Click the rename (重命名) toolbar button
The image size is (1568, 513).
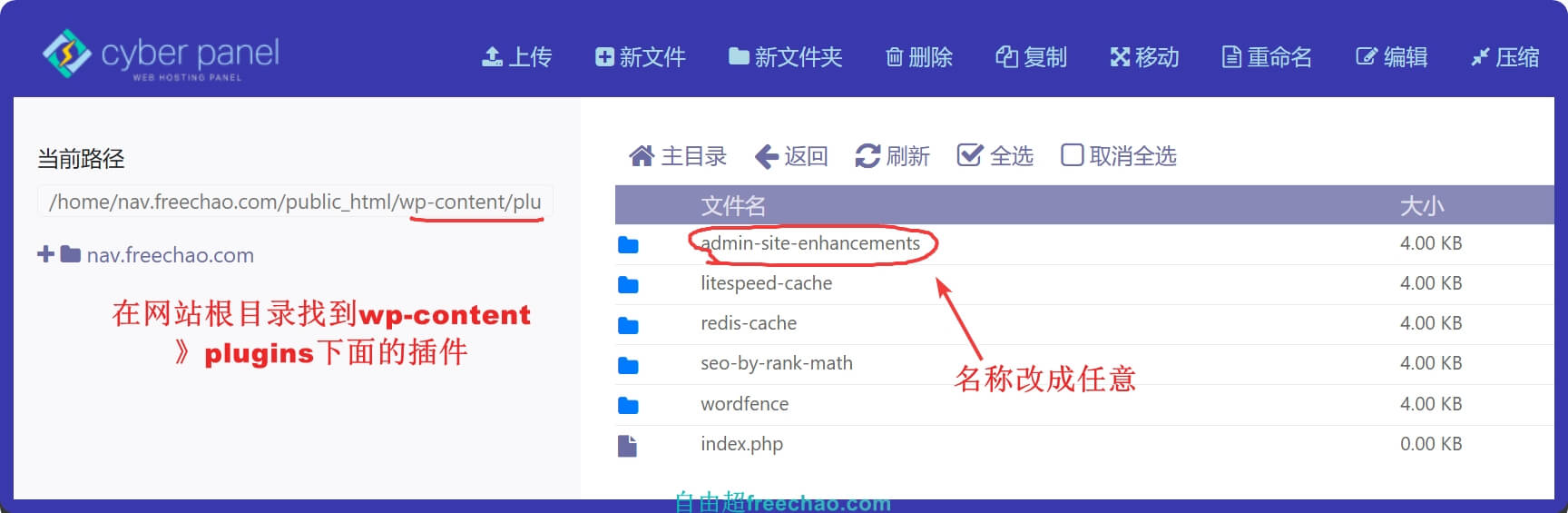(x=1267, y=57)
